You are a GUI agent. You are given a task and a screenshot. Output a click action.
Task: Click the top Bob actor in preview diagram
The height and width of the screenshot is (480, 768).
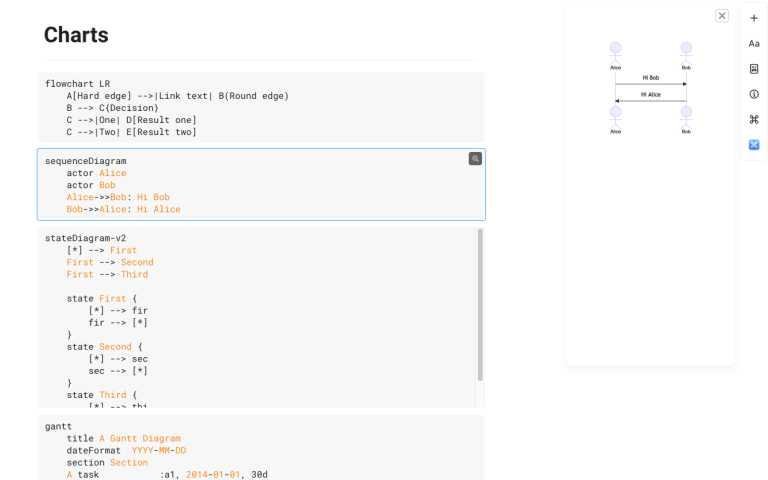point(686,56)
